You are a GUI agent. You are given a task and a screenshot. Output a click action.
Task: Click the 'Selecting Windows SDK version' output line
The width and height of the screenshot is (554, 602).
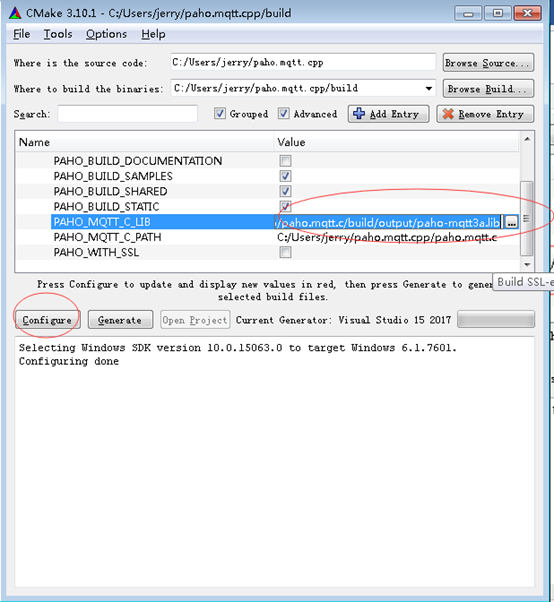238,348
